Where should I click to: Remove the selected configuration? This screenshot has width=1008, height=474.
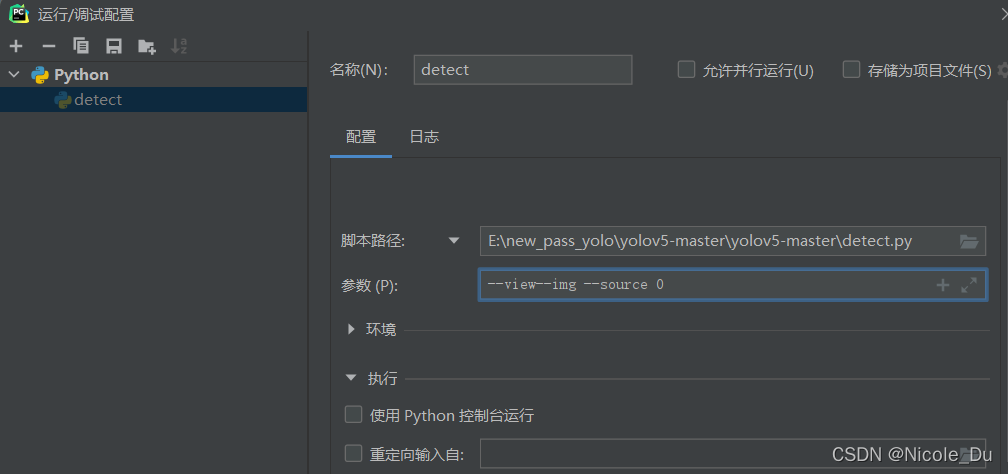coord(49,46)
